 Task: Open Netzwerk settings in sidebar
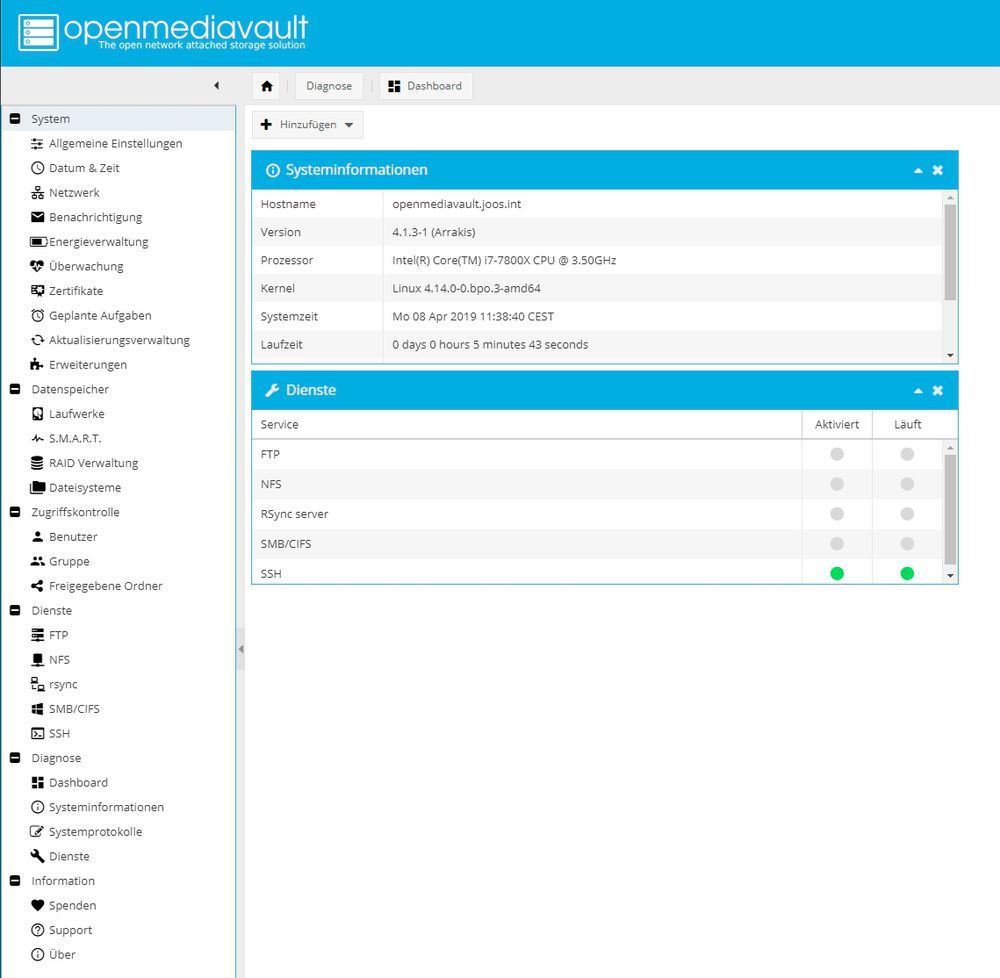tap(74, 193)
